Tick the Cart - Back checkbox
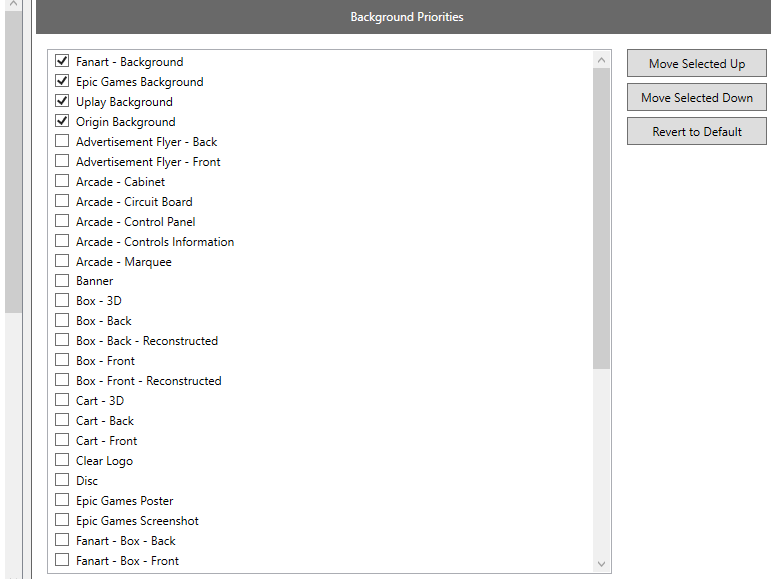771x579 pixels. pos(62,420)
